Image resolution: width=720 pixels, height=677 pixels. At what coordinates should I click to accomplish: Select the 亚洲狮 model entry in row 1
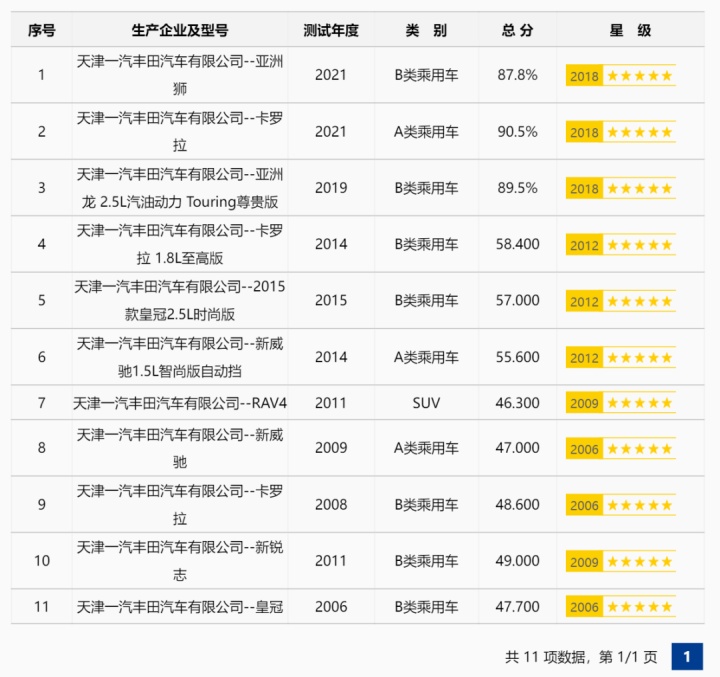180,74
